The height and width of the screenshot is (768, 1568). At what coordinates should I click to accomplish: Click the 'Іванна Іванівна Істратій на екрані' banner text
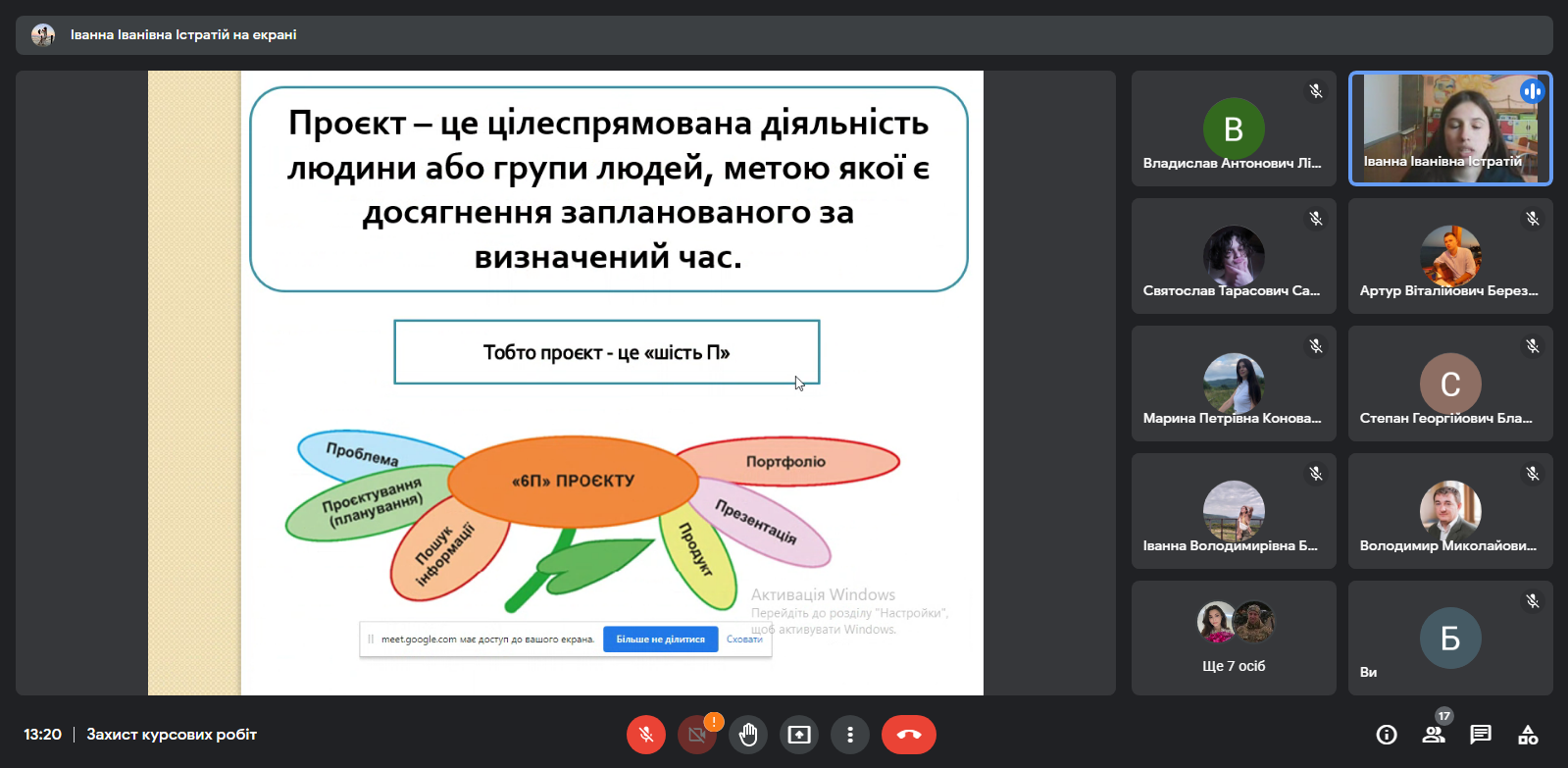[183, 35]
